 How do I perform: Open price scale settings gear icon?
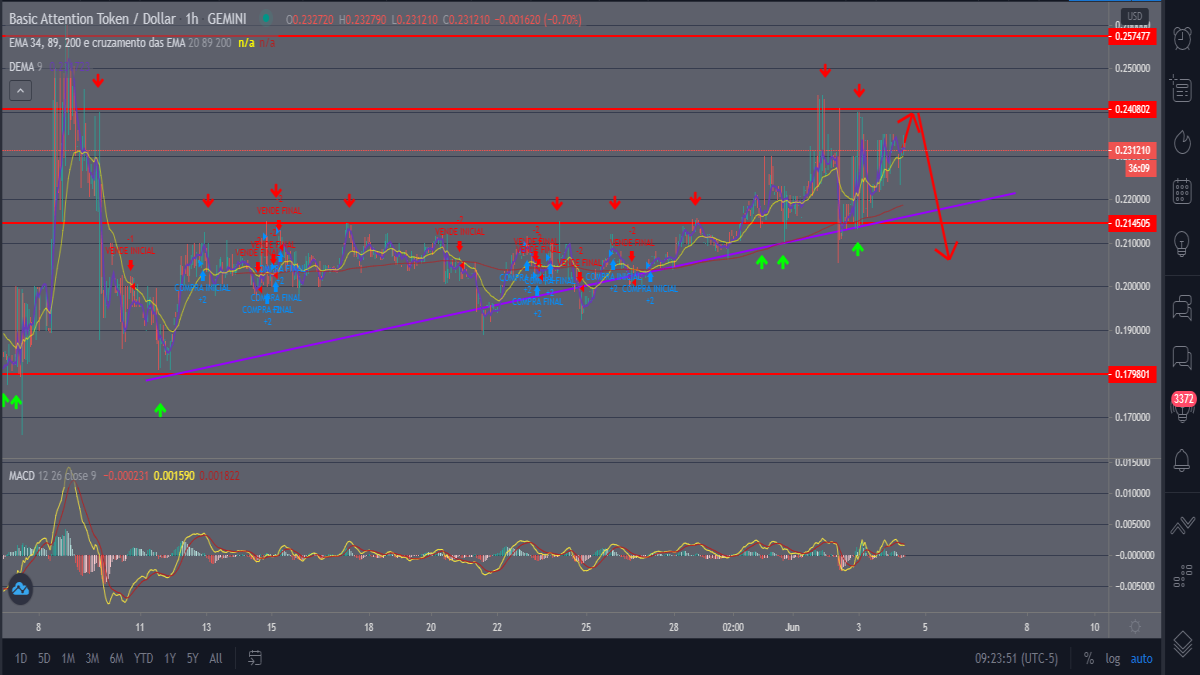(1135, 627)
